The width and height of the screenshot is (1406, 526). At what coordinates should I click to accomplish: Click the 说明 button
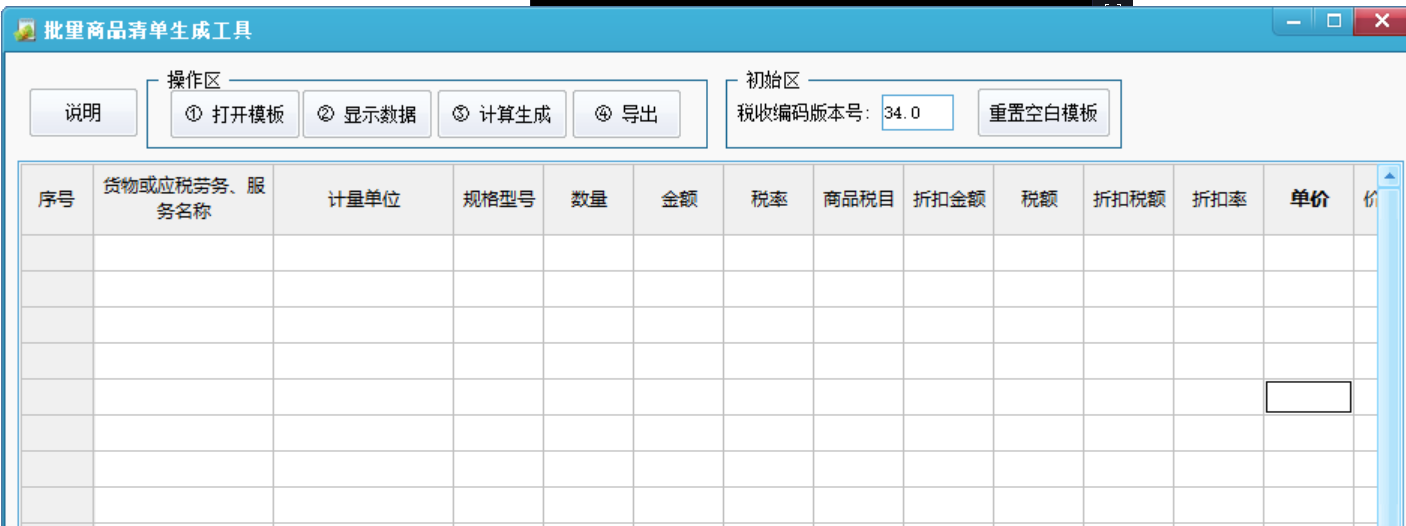(83, 113)
